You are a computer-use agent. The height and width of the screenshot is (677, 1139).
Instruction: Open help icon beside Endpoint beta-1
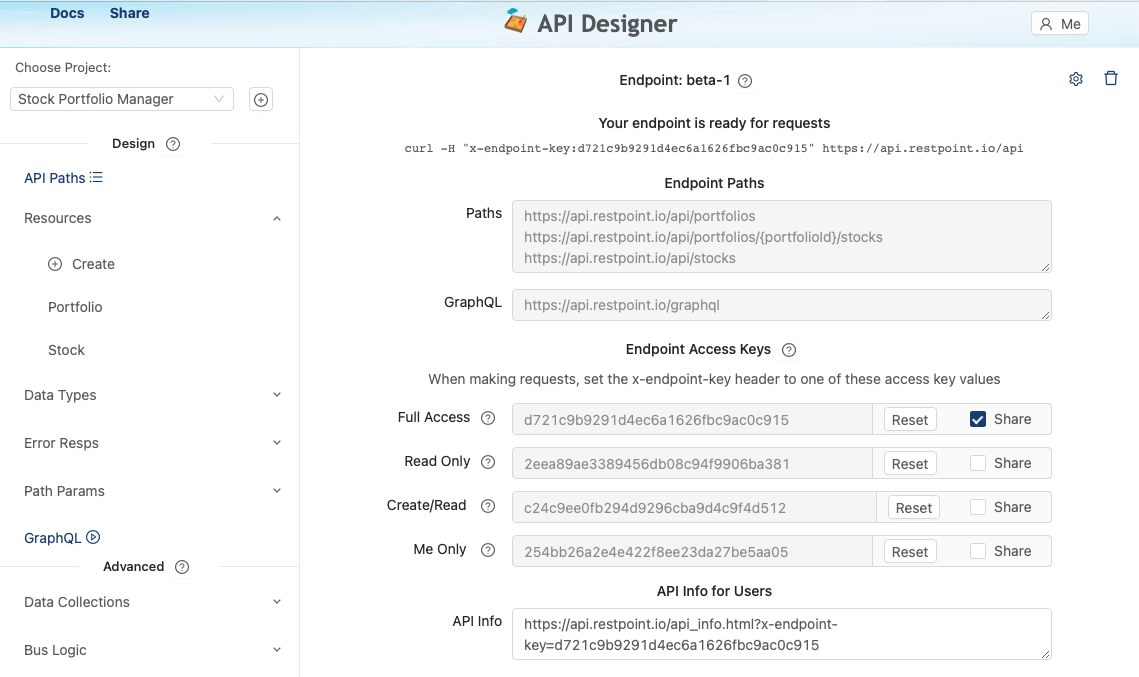point(745,81)
